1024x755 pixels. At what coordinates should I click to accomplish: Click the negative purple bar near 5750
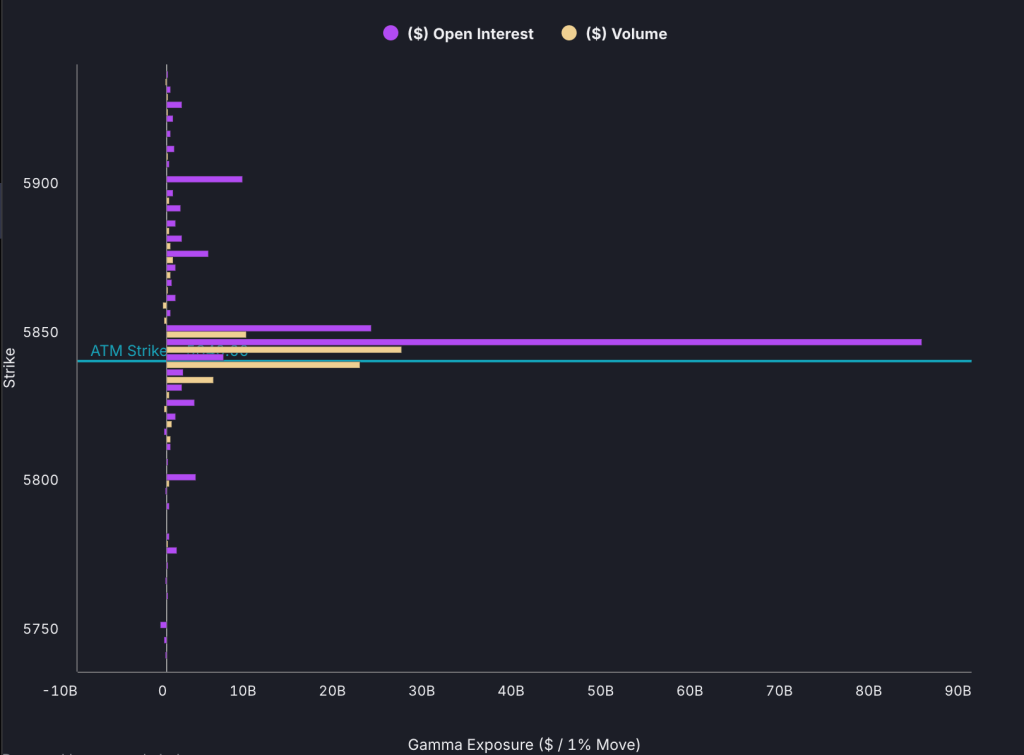click(x=163, y=625)
